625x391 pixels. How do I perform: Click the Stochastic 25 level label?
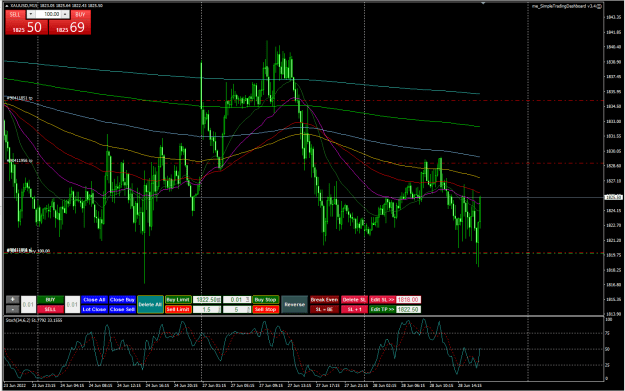[x=607, y=365]
